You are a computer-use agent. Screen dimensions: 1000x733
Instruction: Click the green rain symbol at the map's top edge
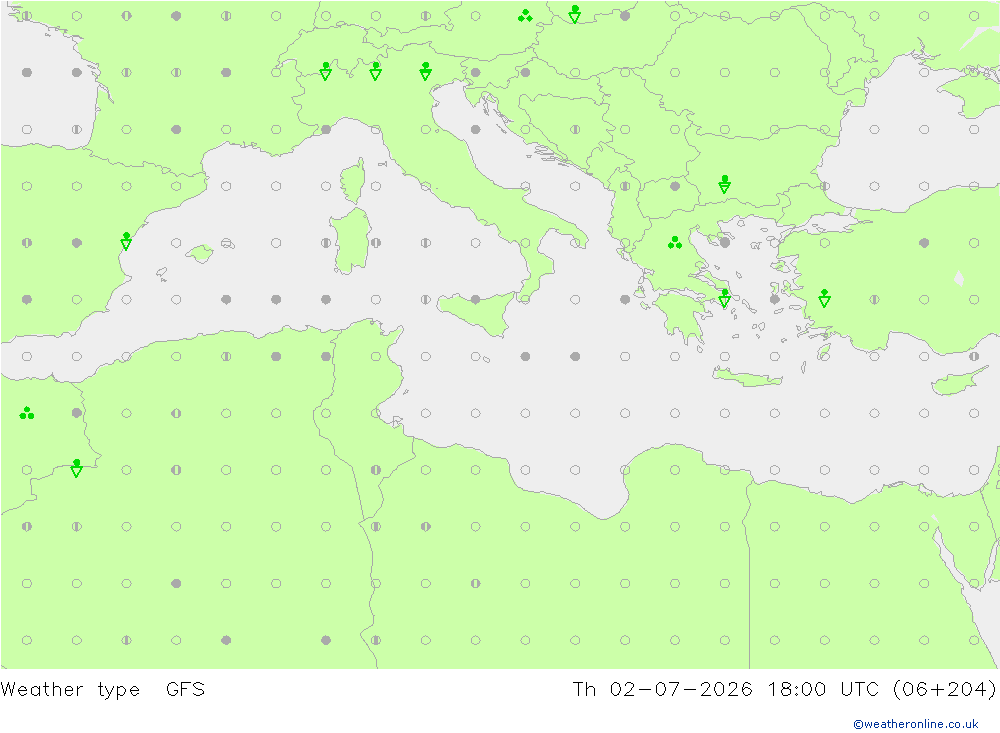525,15
